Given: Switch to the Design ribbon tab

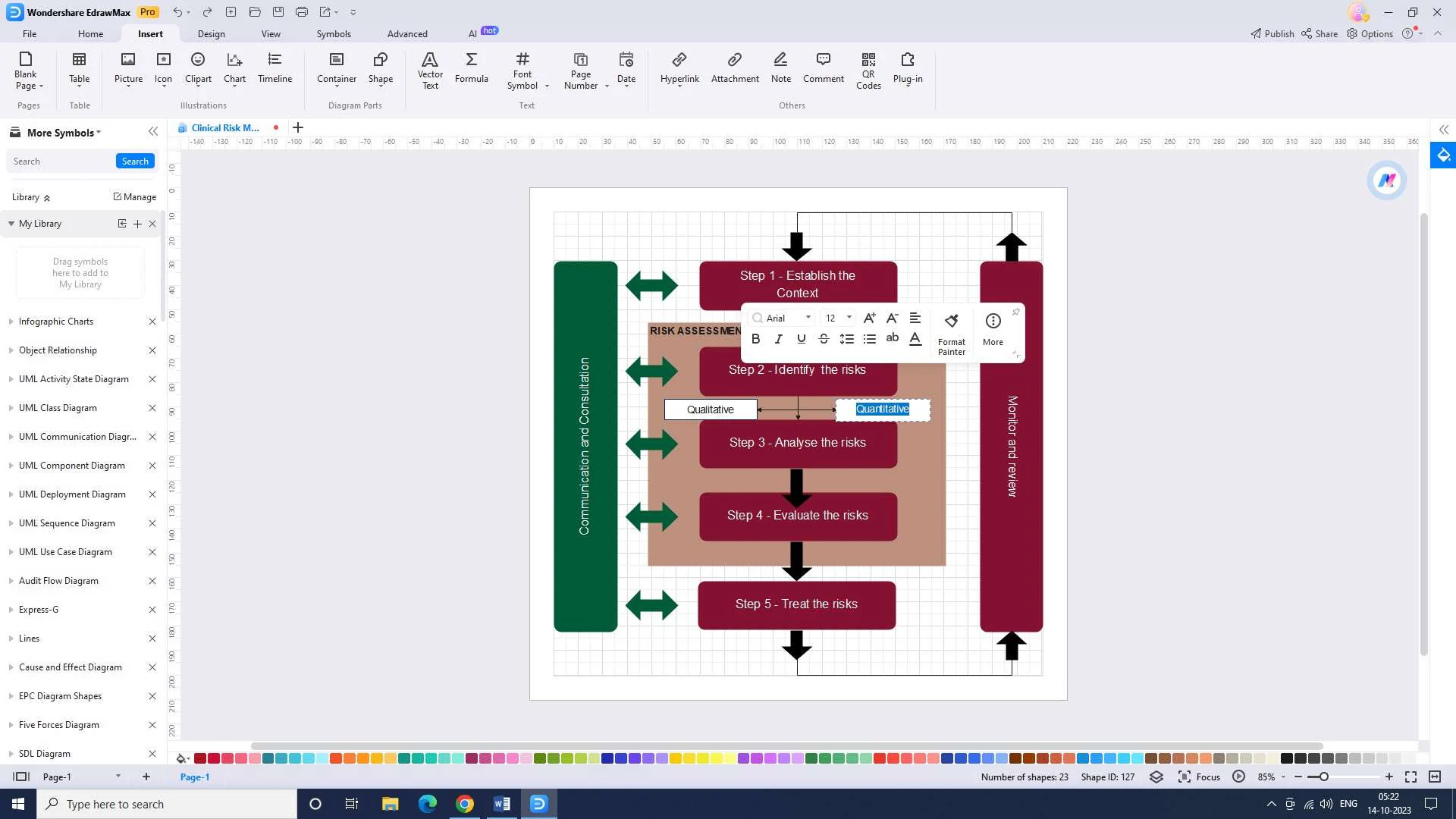Looking at the screenshot, I should click(211, 34).
